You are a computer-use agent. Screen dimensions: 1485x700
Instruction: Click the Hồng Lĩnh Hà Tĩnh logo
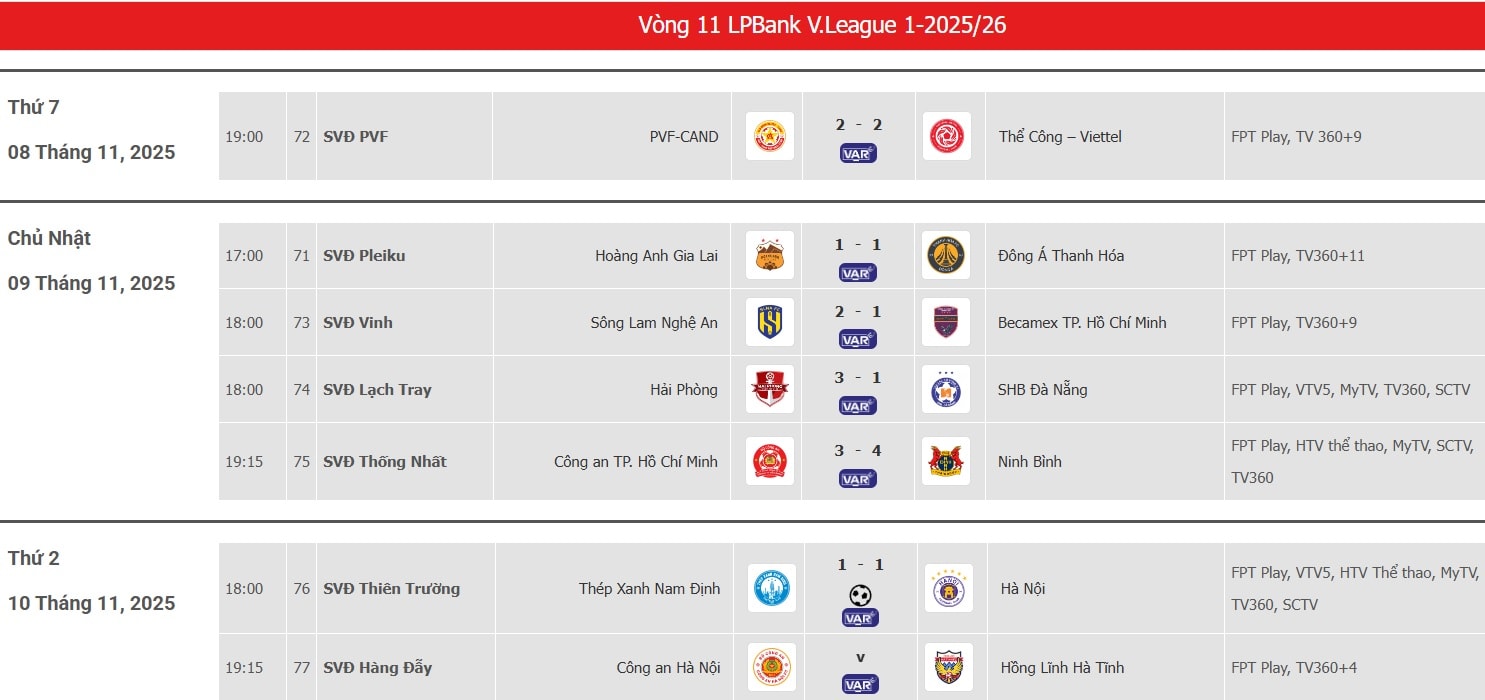click(948, 667)
